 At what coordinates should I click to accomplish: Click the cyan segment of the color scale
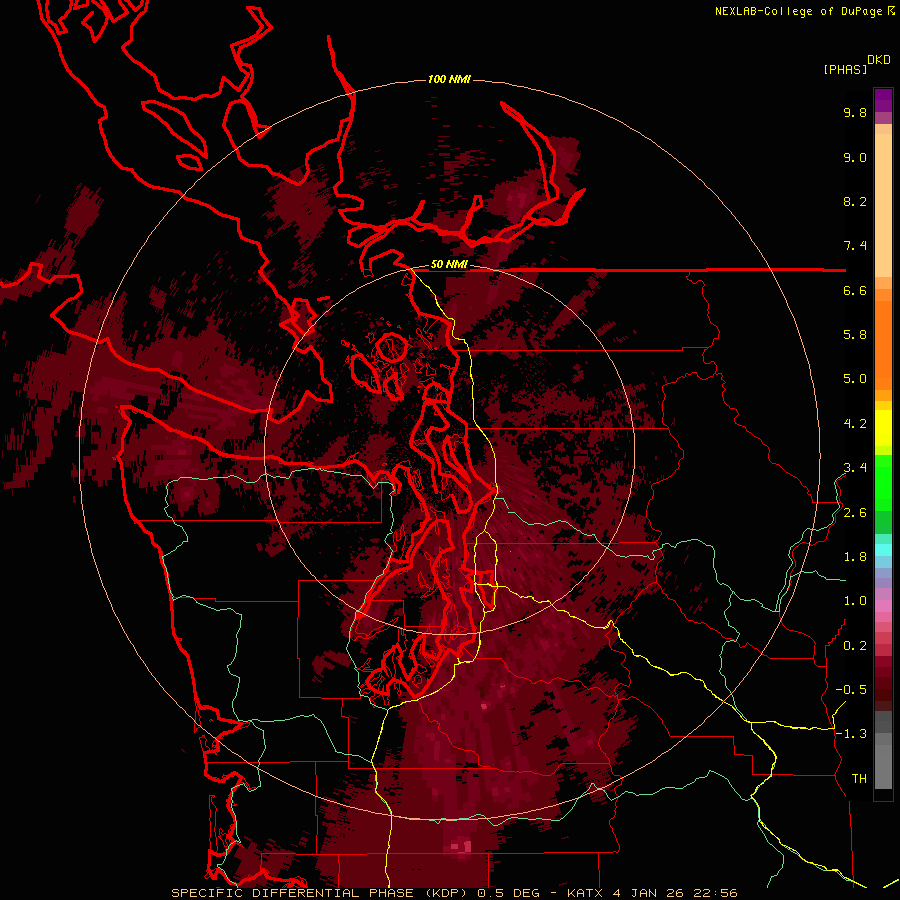pyautogui.click(x=883, y=549)
